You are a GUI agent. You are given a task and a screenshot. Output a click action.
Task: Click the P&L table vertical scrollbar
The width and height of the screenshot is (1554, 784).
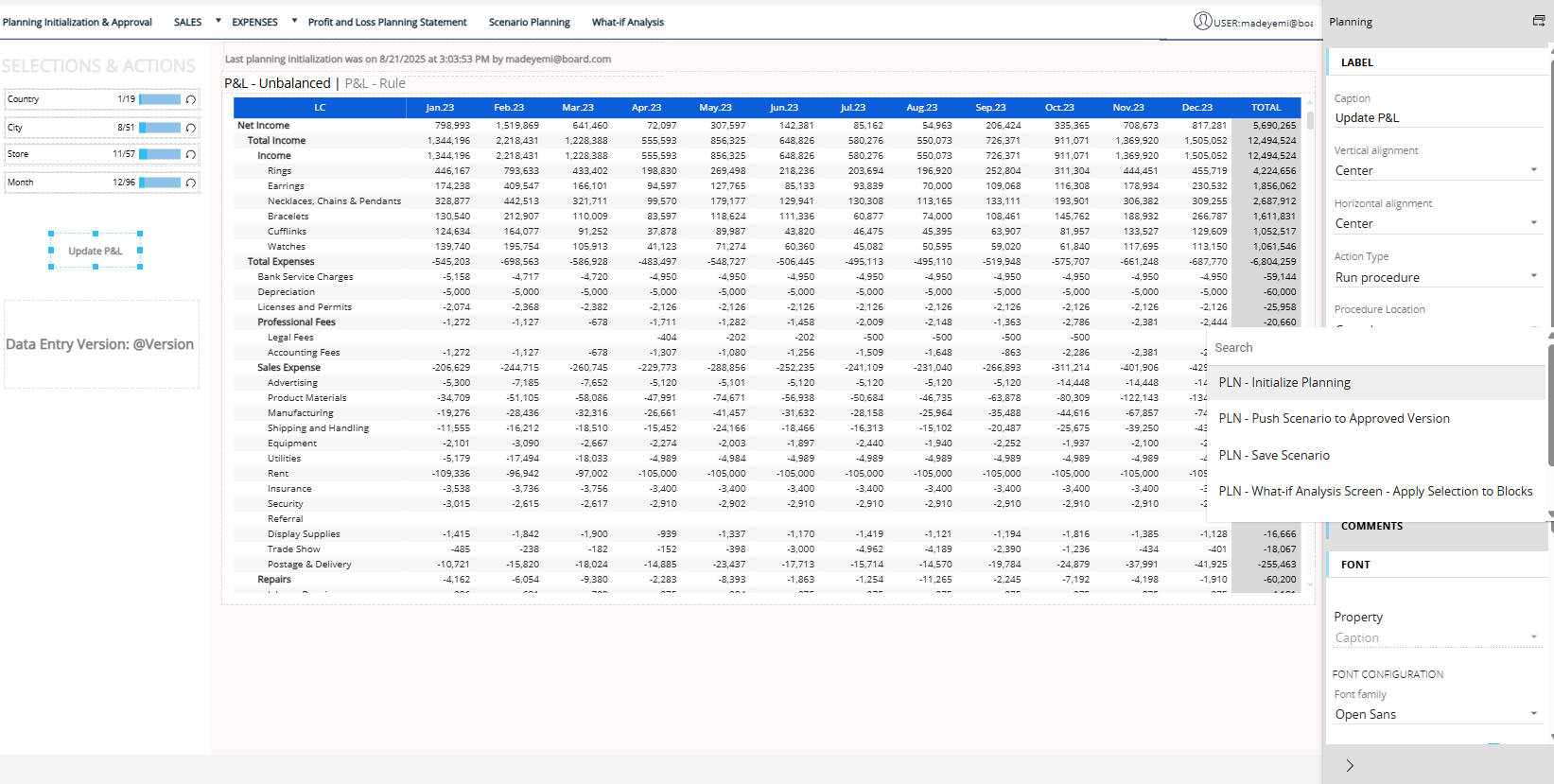[1310, 121]
